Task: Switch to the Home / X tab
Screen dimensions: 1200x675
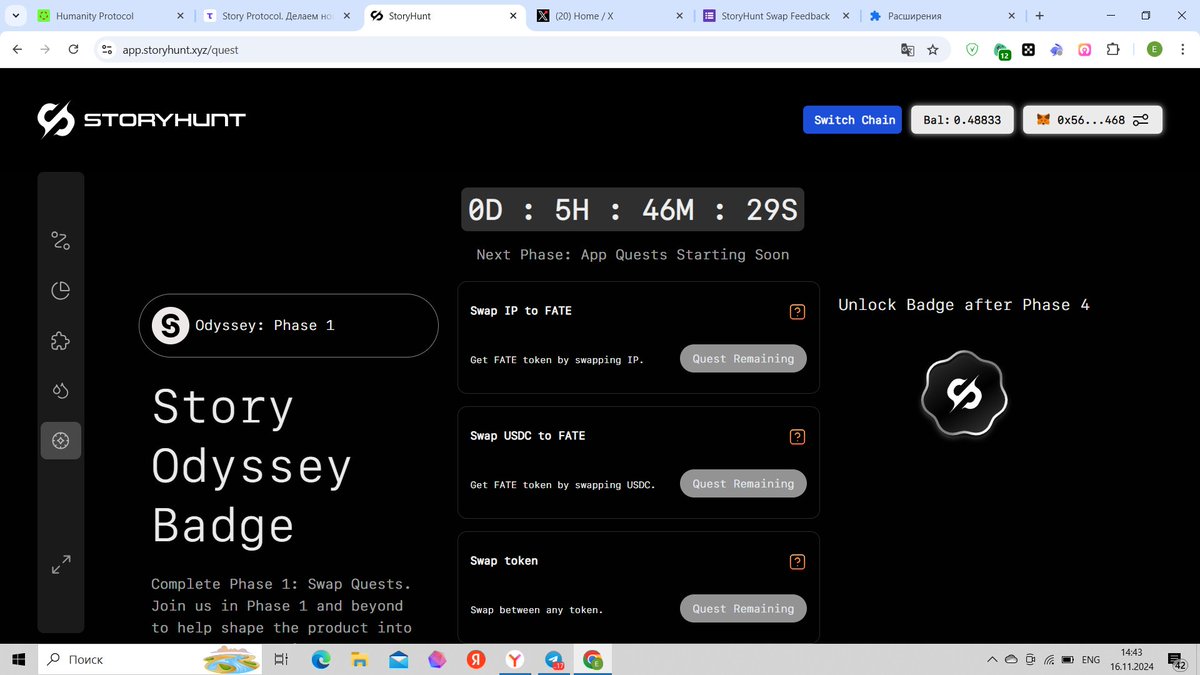Action: click(x=609, y=16)
